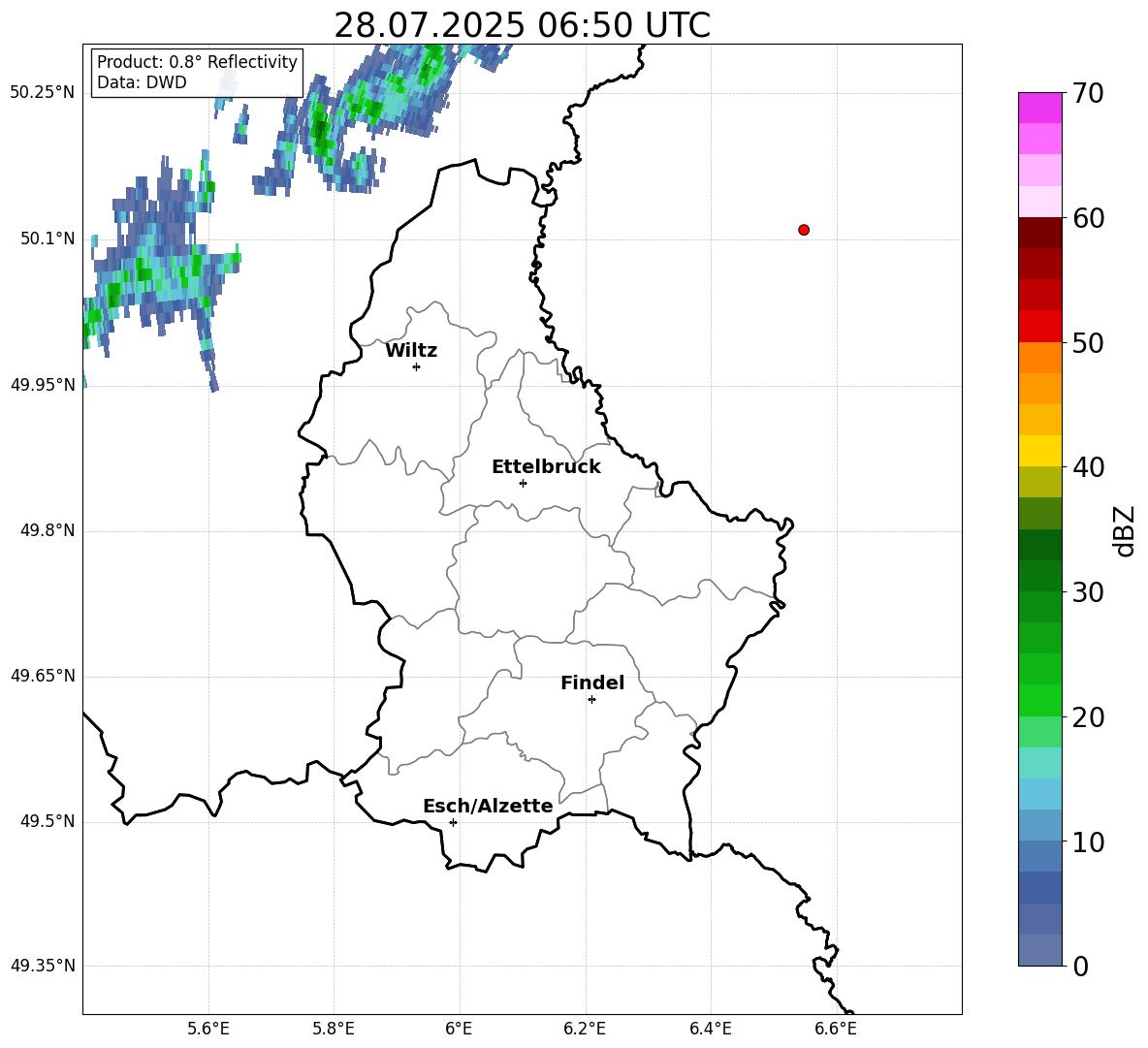Click the 49.95°N latitude label
1148x1048 pixels.
click(43, 385)
